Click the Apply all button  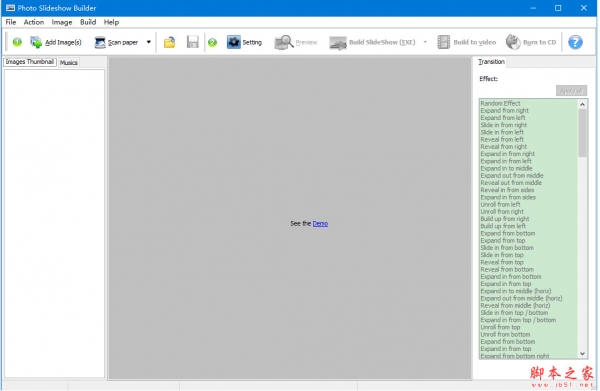click(571, 91)
